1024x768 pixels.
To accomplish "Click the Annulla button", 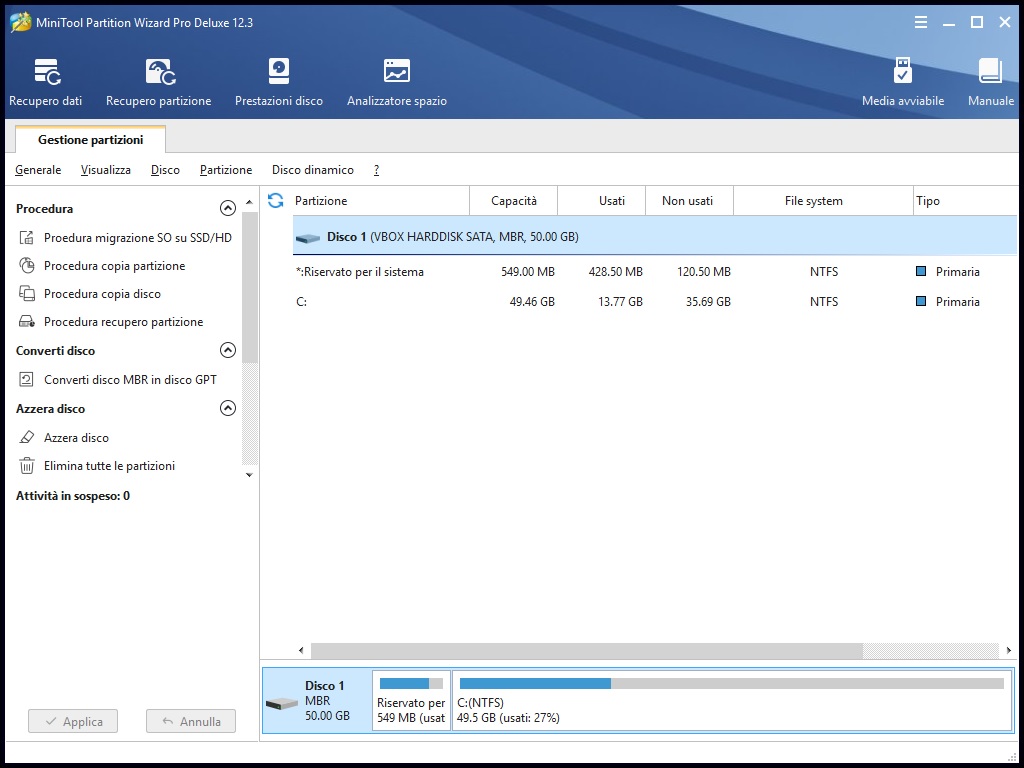I will [191, 721].
